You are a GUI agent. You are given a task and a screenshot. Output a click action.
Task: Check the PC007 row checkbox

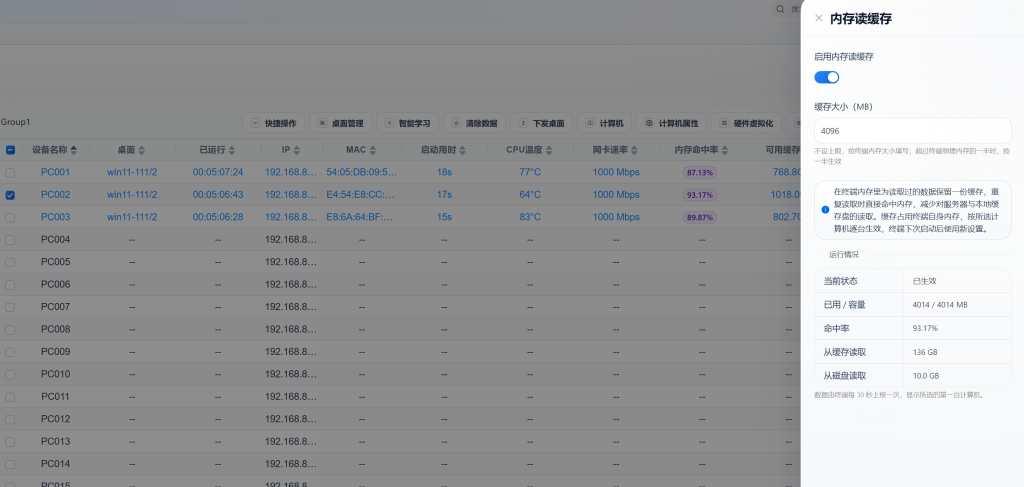[10, 307]
